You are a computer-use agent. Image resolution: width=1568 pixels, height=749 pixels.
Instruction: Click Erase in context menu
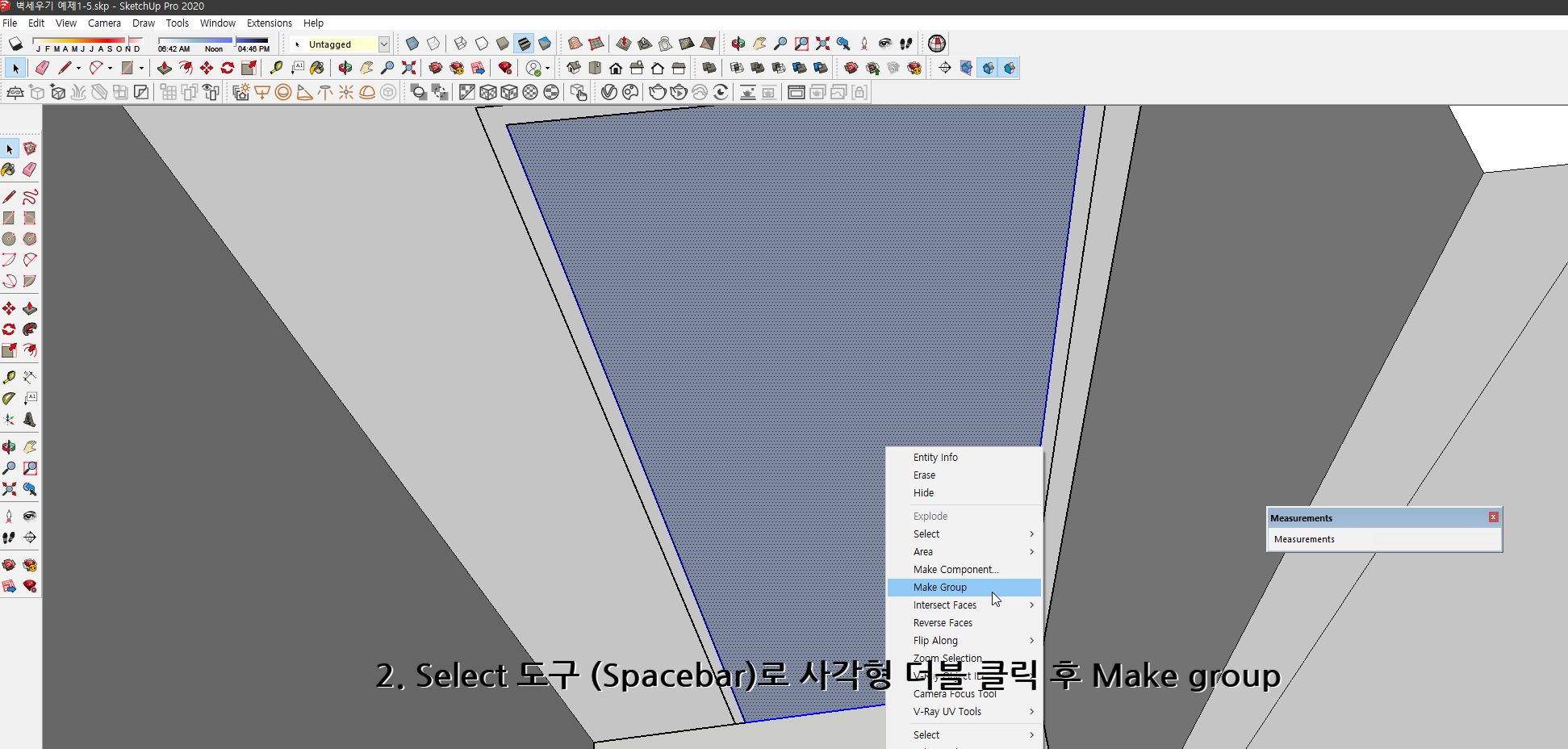[x=964, y=475]
